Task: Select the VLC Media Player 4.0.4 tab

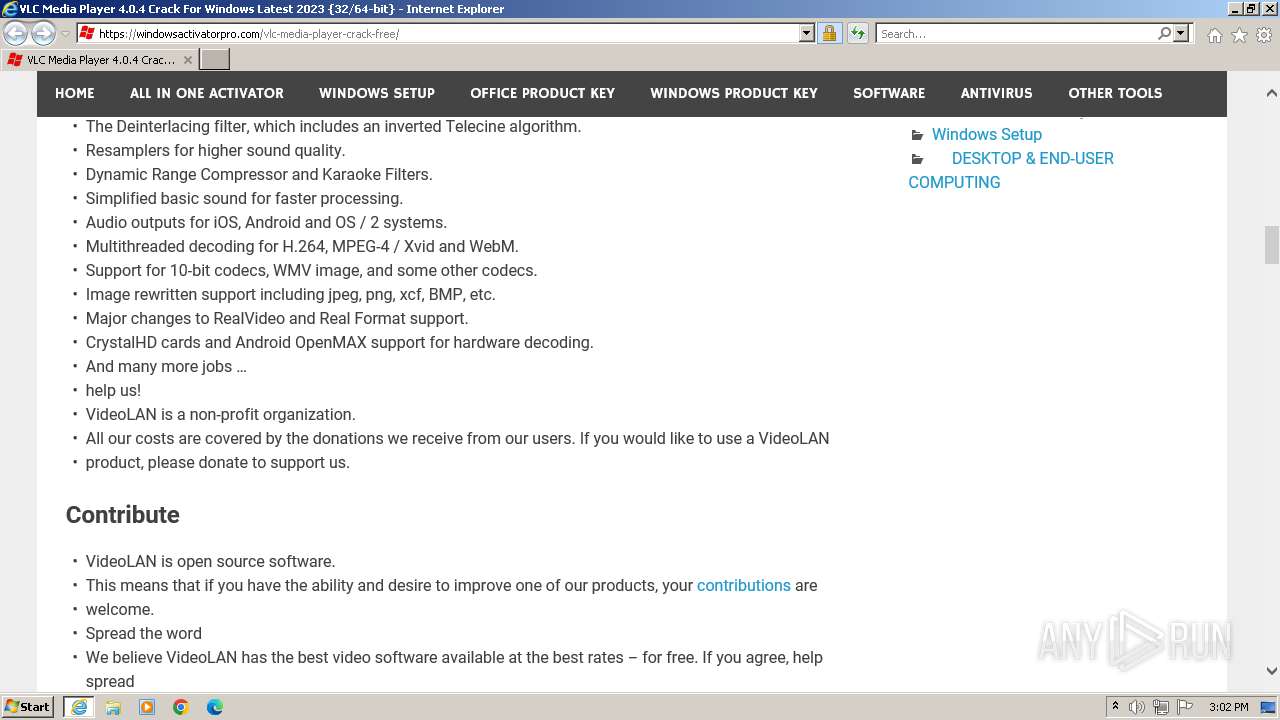Action: coord(100,60)
